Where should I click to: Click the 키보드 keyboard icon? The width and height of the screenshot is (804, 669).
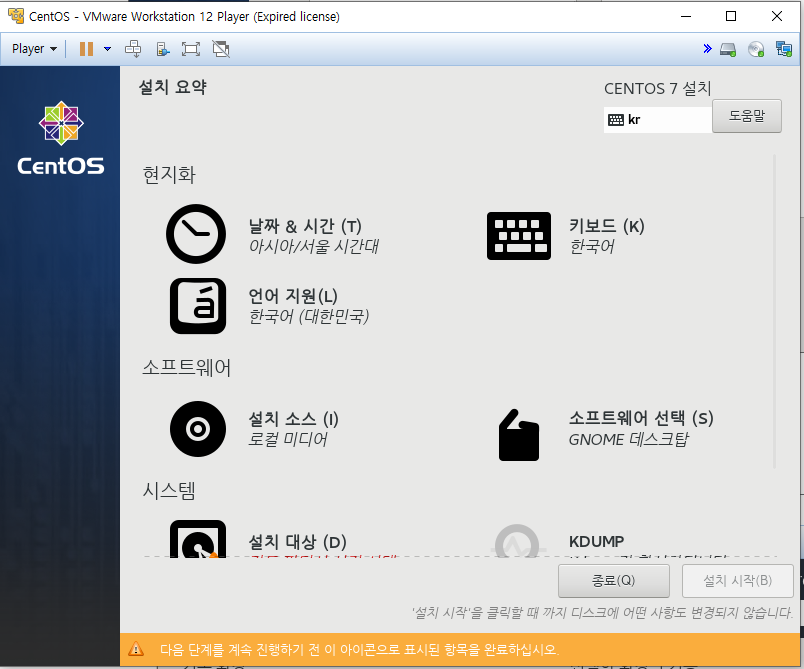(519, 236)
